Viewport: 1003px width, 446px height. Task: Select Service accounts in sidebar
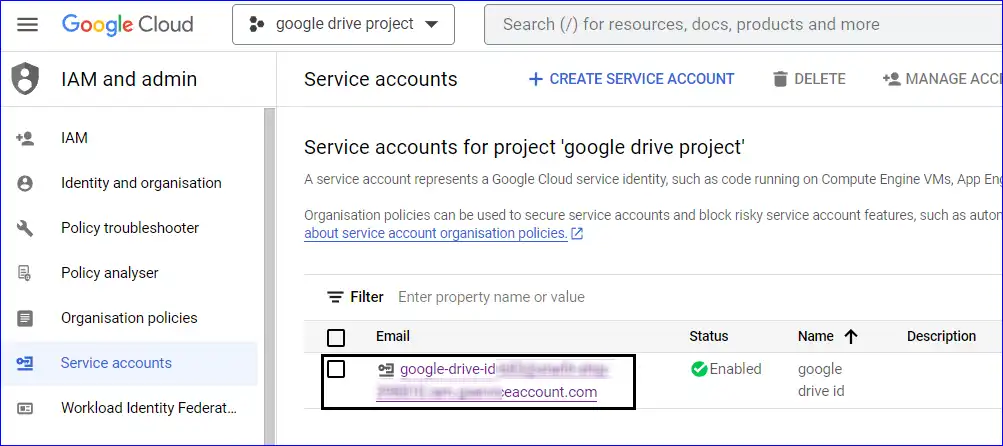click(129, 363)
